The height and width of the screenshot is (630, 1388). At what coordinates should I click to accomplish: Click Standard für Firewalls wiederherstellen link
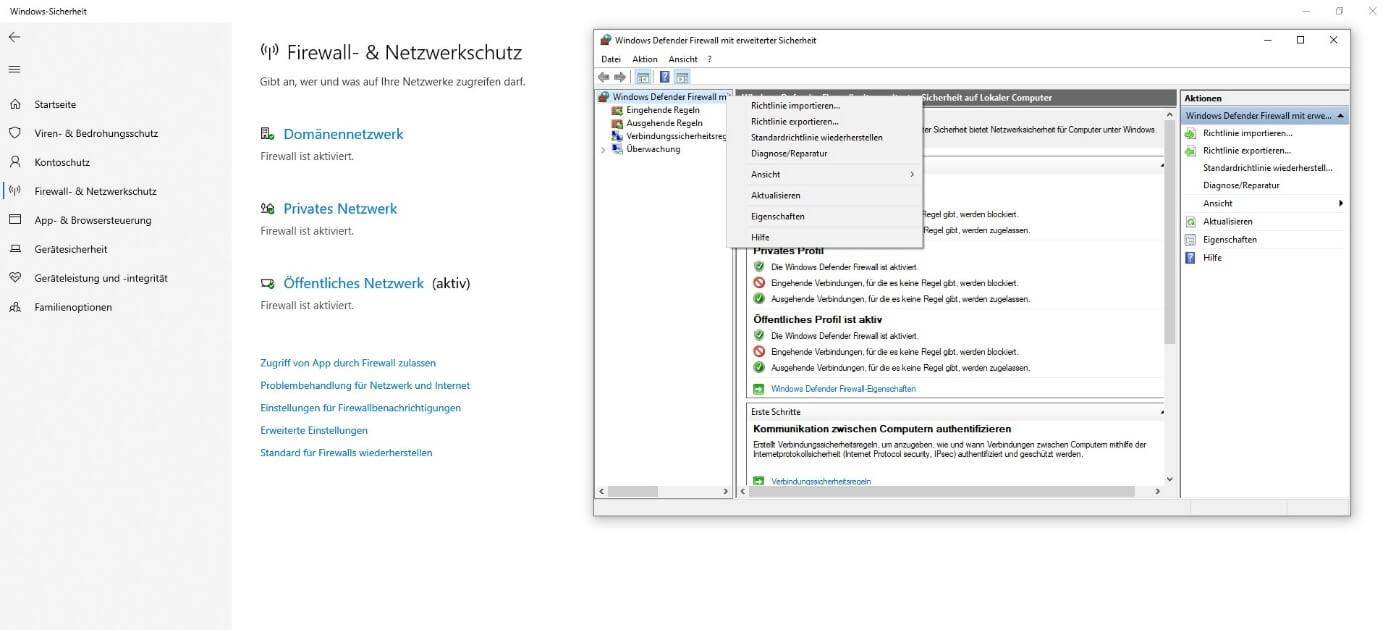click(x=346, y=452)
